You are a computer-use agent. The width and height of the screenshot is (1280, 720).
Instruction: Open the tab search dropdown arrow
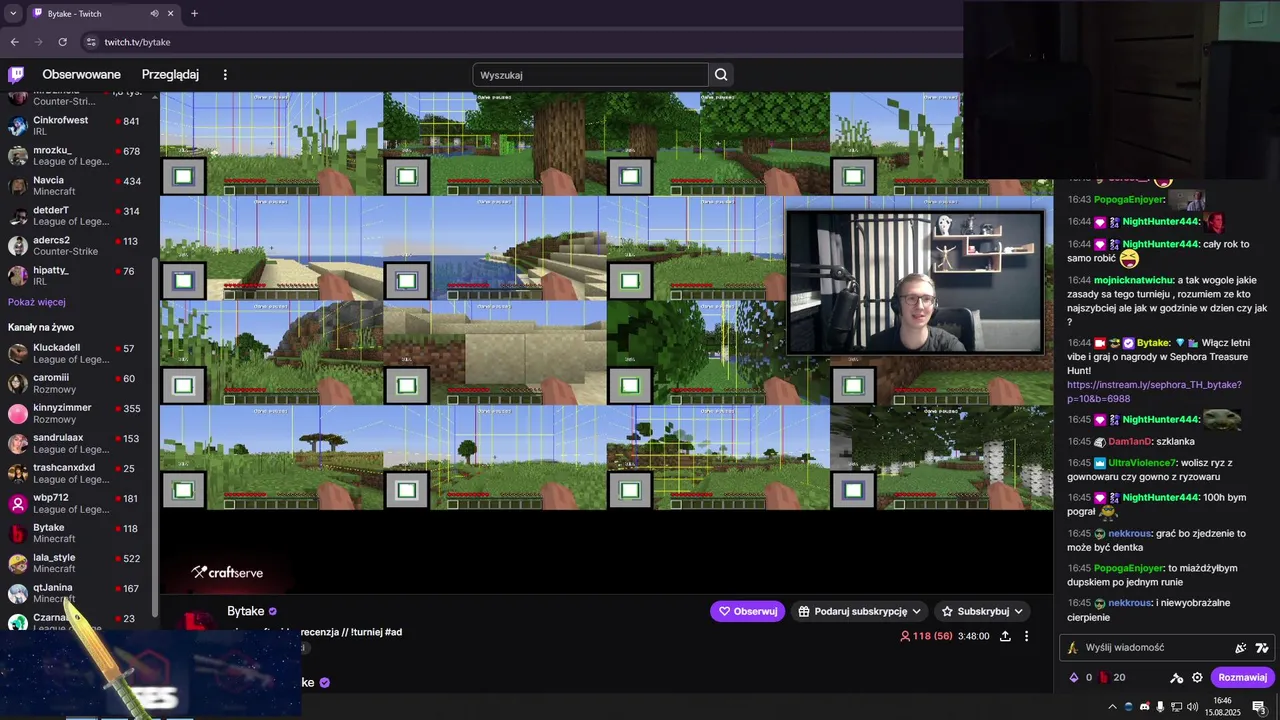click(x=13, y=14)
